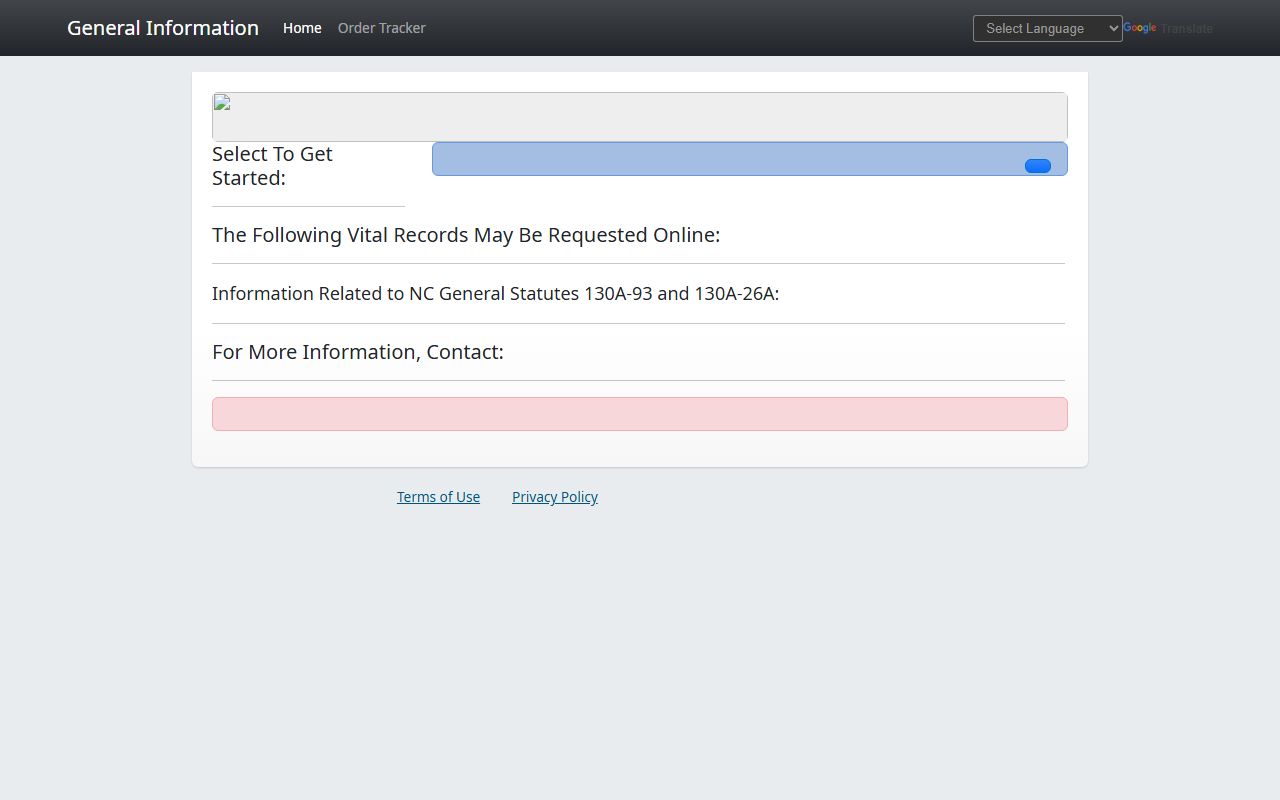Click the empty gray banner image area
This screenshot has width=1280, height=800.
[640, 117]
